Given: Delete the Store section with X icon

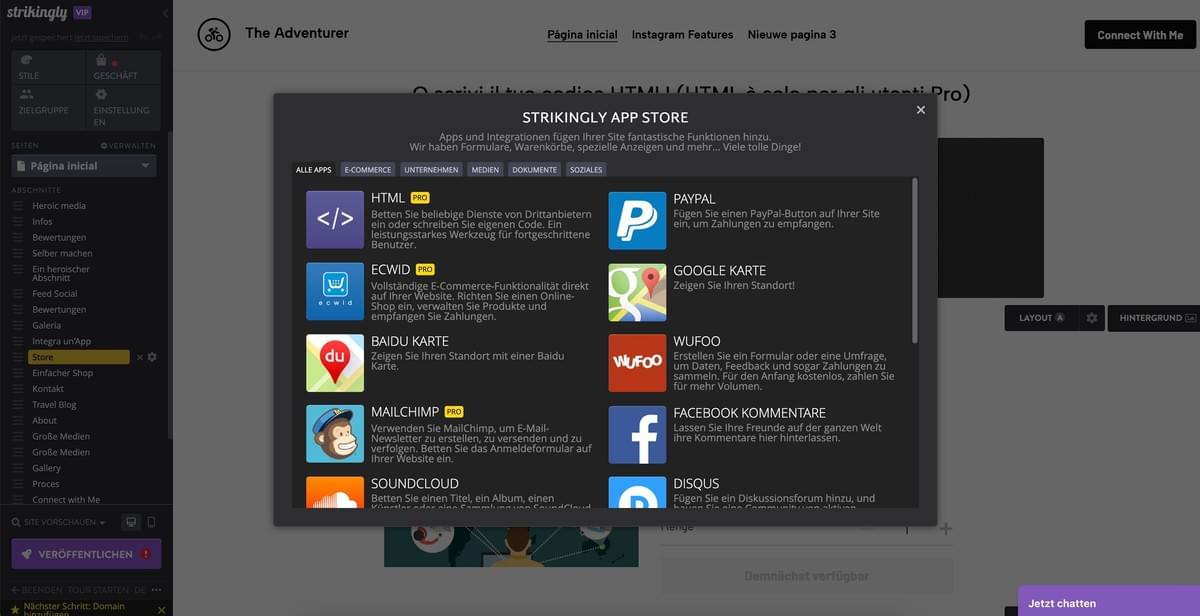Looking at the screenshot, I should click(x=140, y=357).
